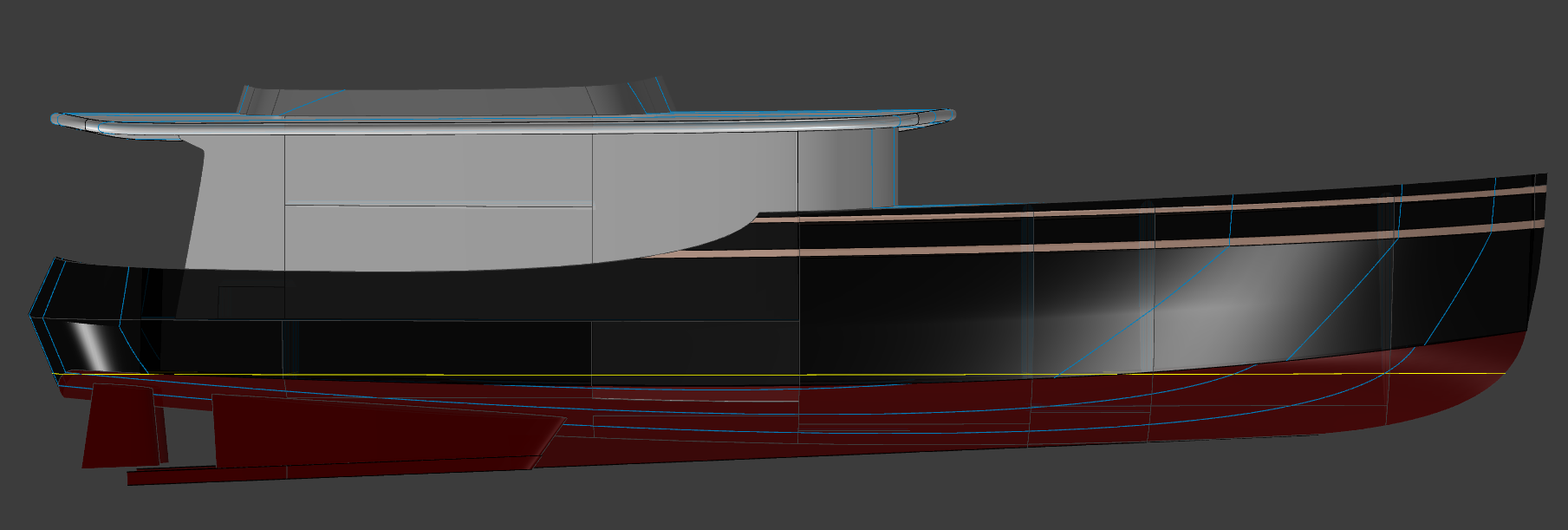
Task: Click the rounded front corner of the gray cabin
Action: point(848,169)
